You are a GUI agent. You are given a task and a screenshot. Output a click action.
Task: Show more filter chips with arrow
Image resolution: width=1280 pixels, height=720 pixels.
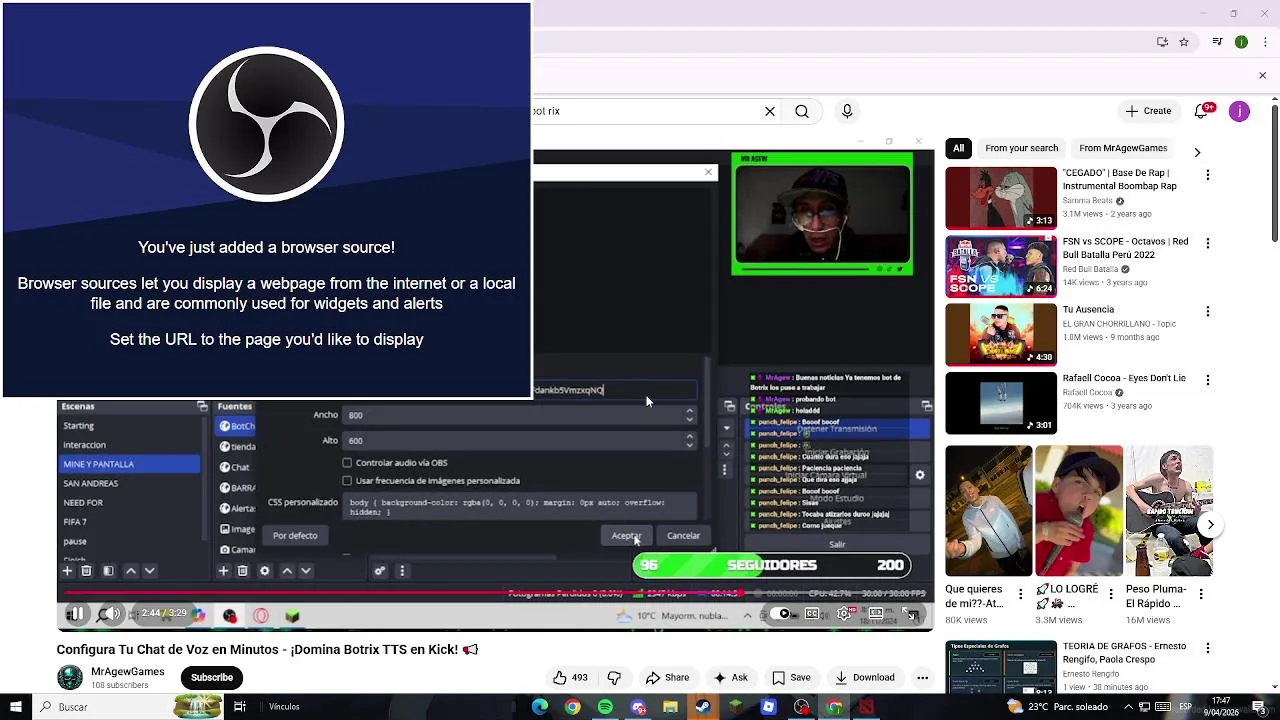click(1197, 152)
